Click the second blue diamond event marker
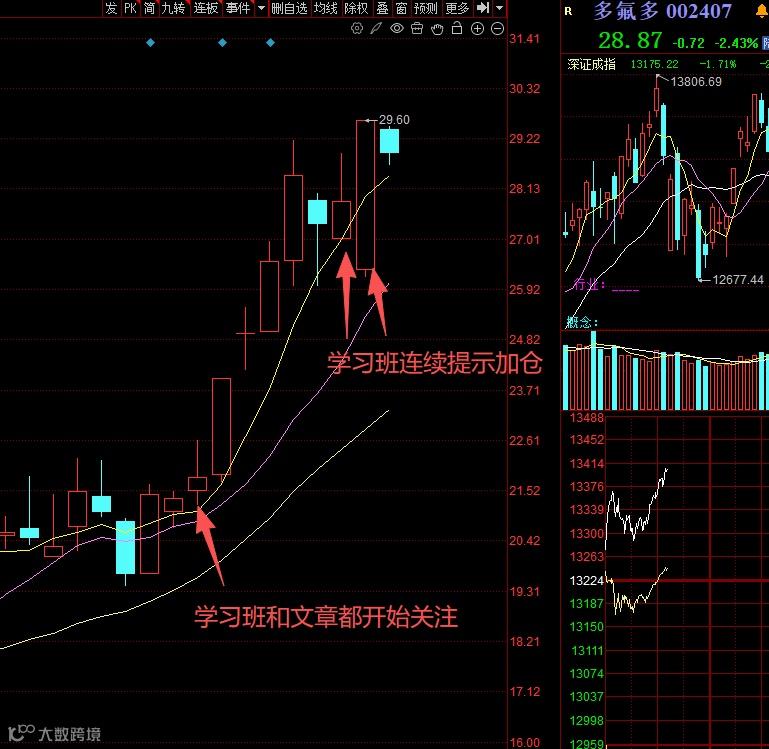769x749 pixels. pos(222,43)
